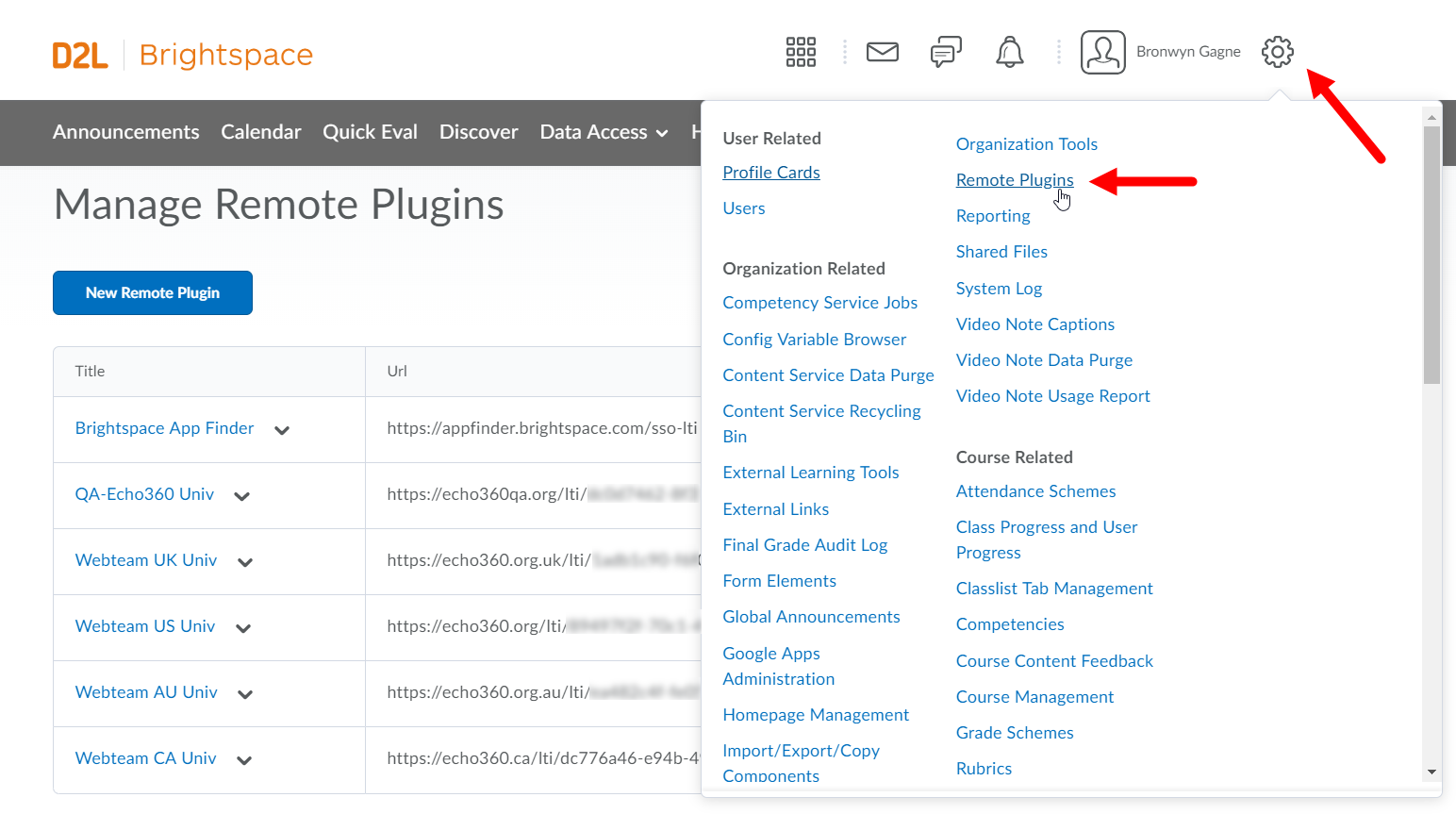Select Class Progress and User Progress link
1456x814 pixels.
[x=1047, y=540]
